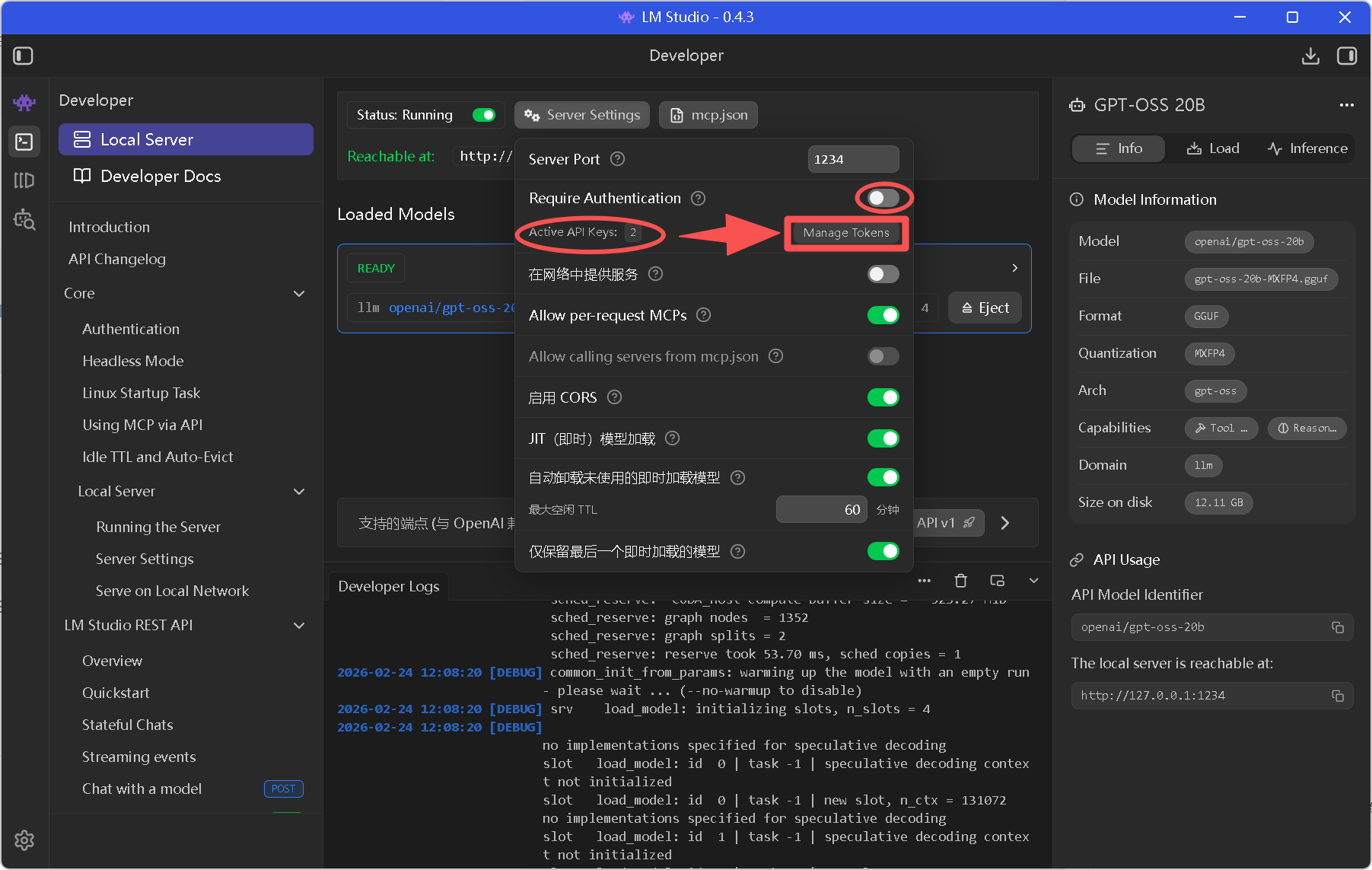Open the Quickstart docs page
The image size is (1372, 870).
pyautogui.click(x=116, y=693)
